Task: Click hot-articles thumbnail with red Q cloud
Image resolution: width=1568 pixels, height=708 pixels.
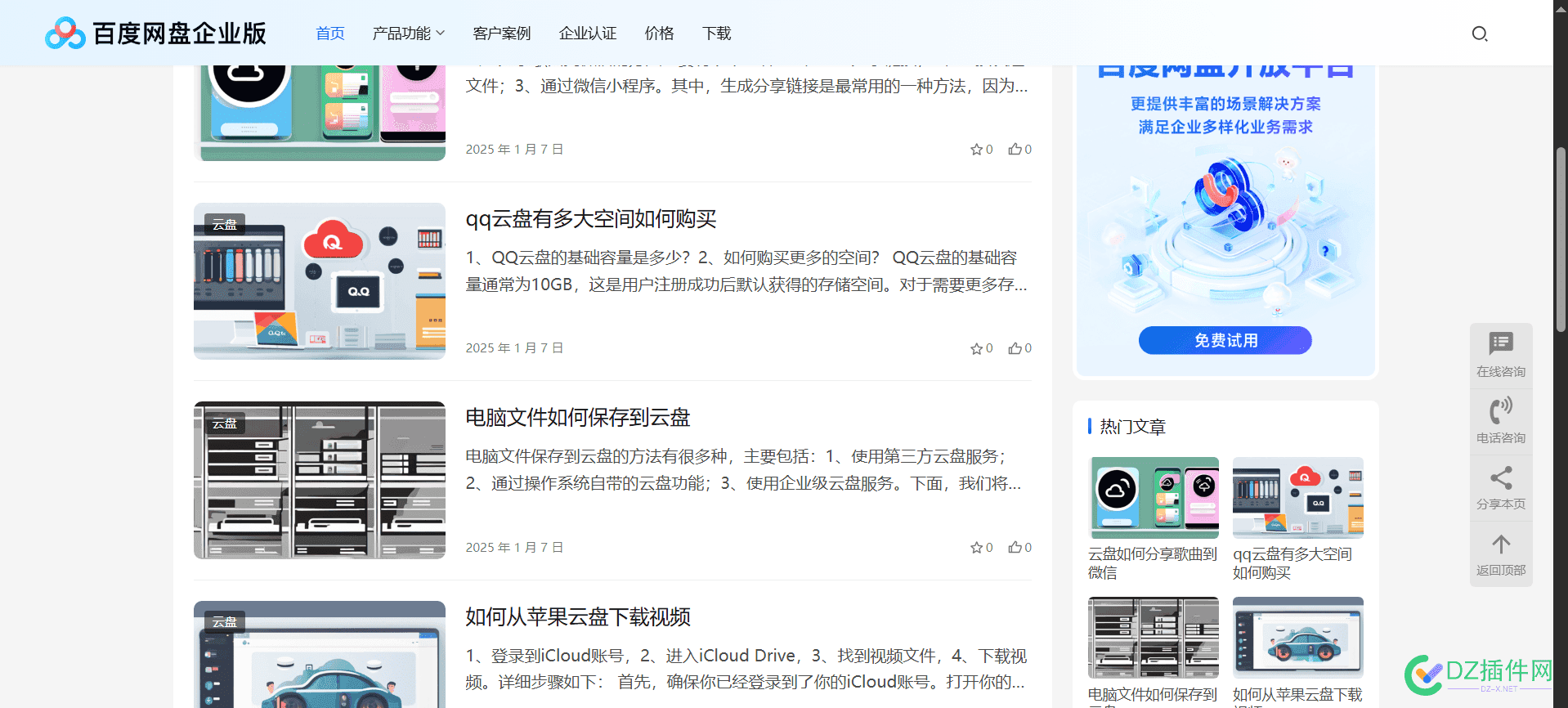Action: pyautogui.click(x=1298, y=498)
